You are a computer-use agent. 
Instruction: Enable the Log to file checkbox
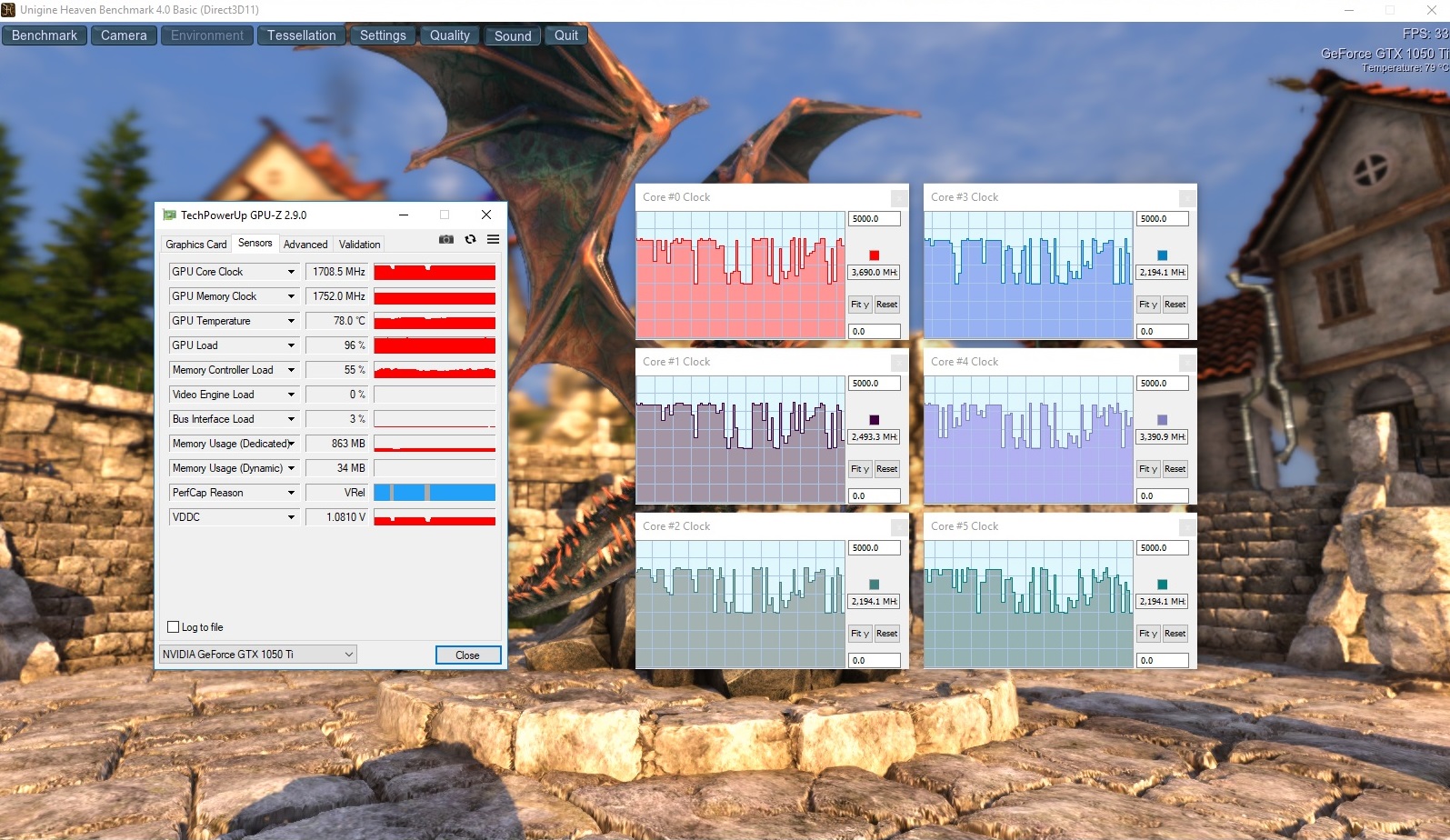174,627
